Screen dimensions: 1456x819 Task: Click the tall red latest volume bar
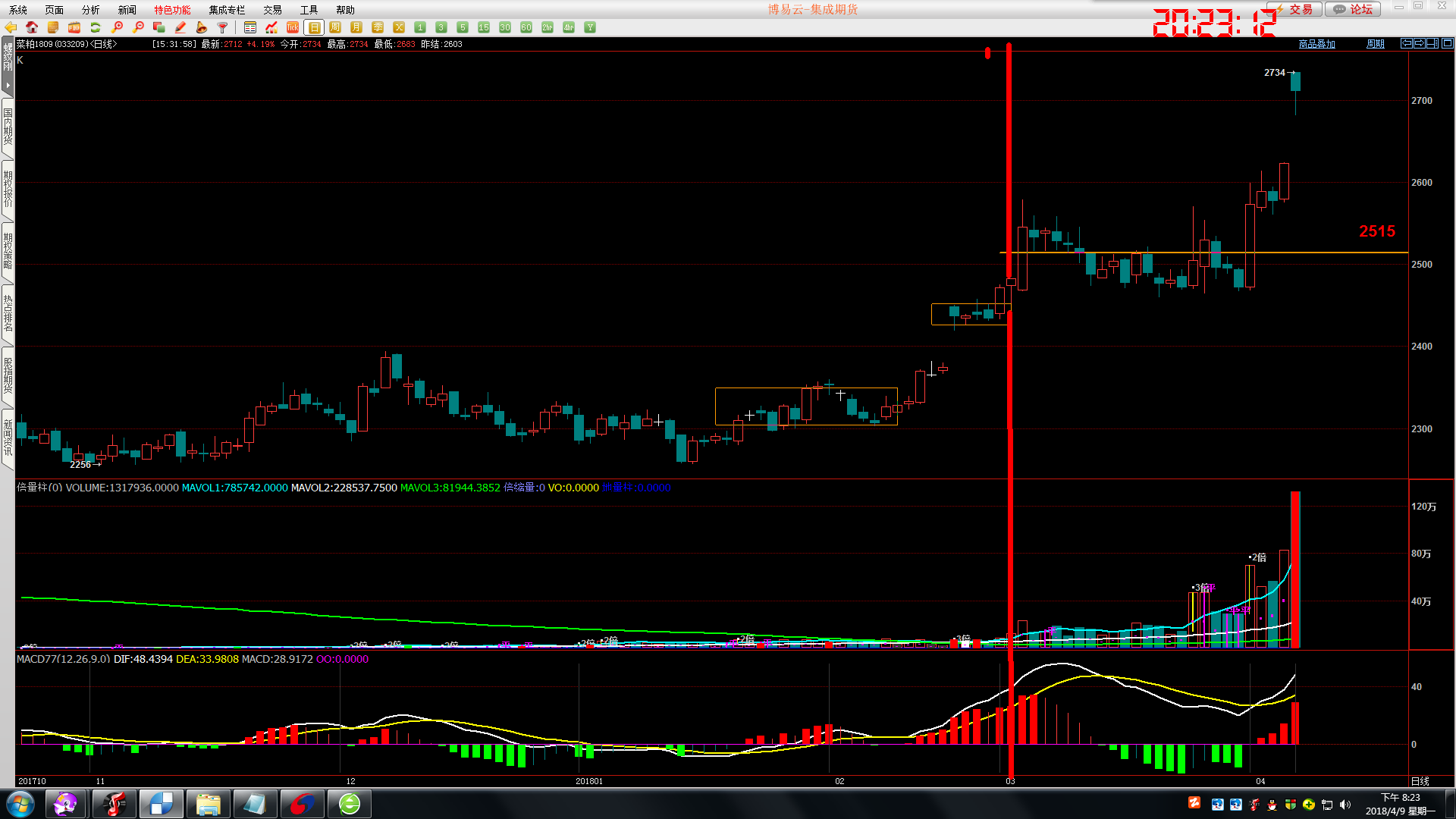point(1295,569)
